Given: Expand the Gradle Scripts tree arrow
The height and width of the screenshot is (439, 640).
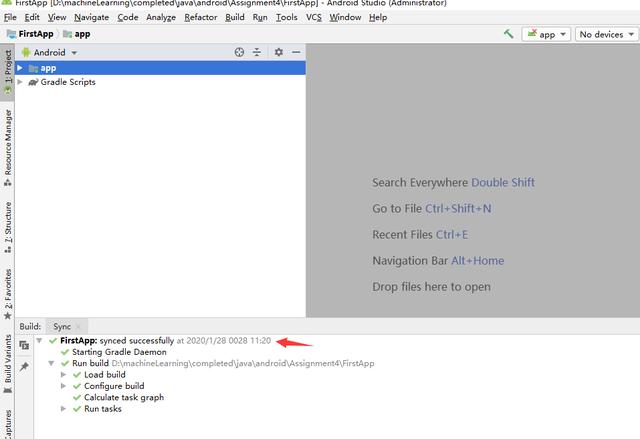Looking at the screenshot, I should (20, 82).
